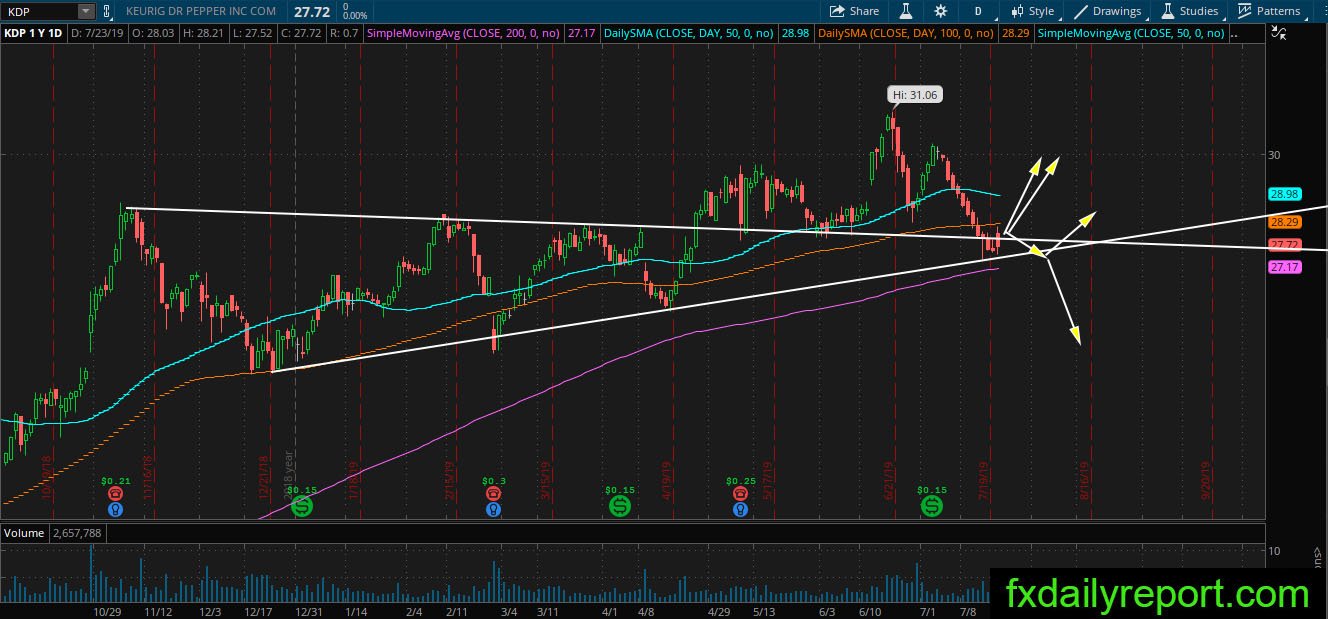Open the Drawings menu
1328x619 pixels.
(x=1108, y=11)
